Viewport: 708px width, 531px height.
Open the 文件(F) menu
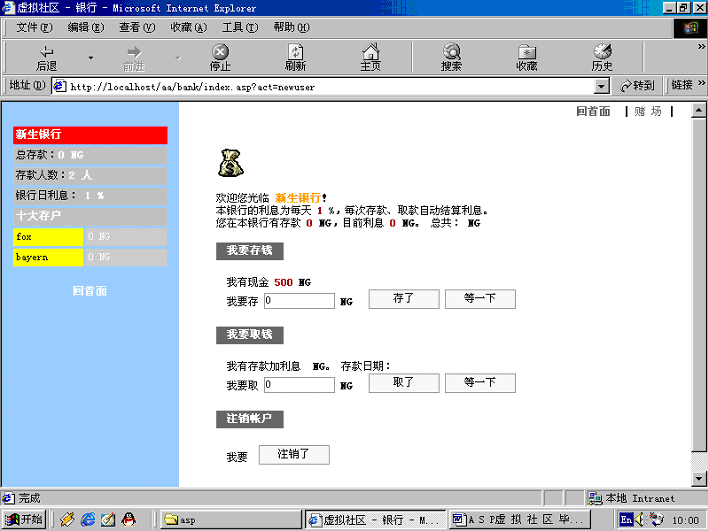[x=34, y=27]
